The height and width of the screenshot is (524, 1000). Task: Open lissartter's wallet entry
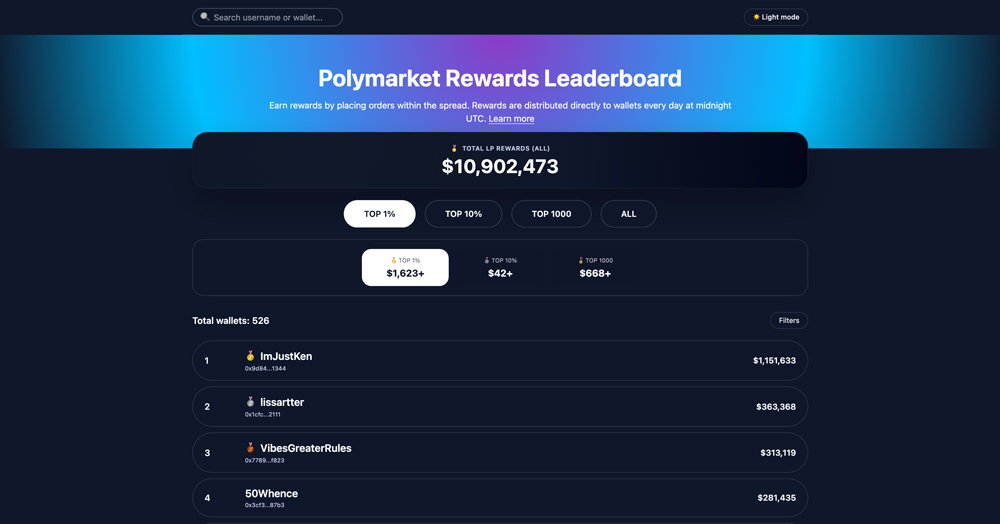coord(500,407)
